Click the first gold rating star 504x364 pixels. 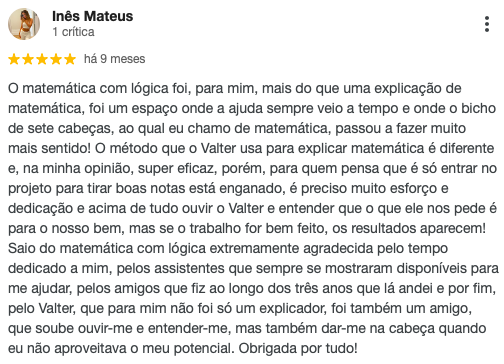[14, 59]
